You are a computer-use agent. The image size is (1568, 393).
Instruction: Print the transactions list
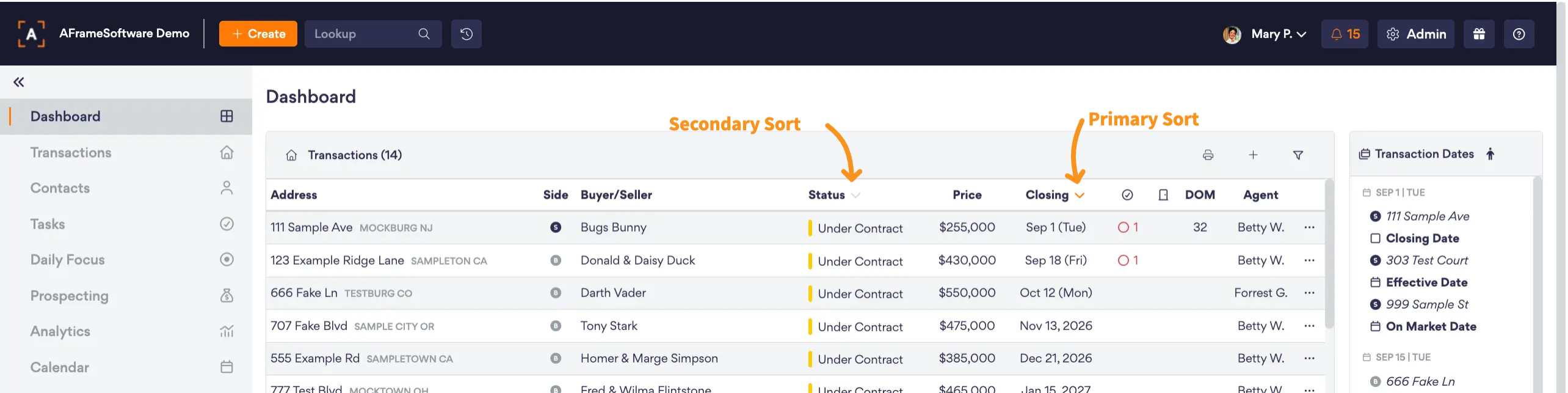[1207, 155]
